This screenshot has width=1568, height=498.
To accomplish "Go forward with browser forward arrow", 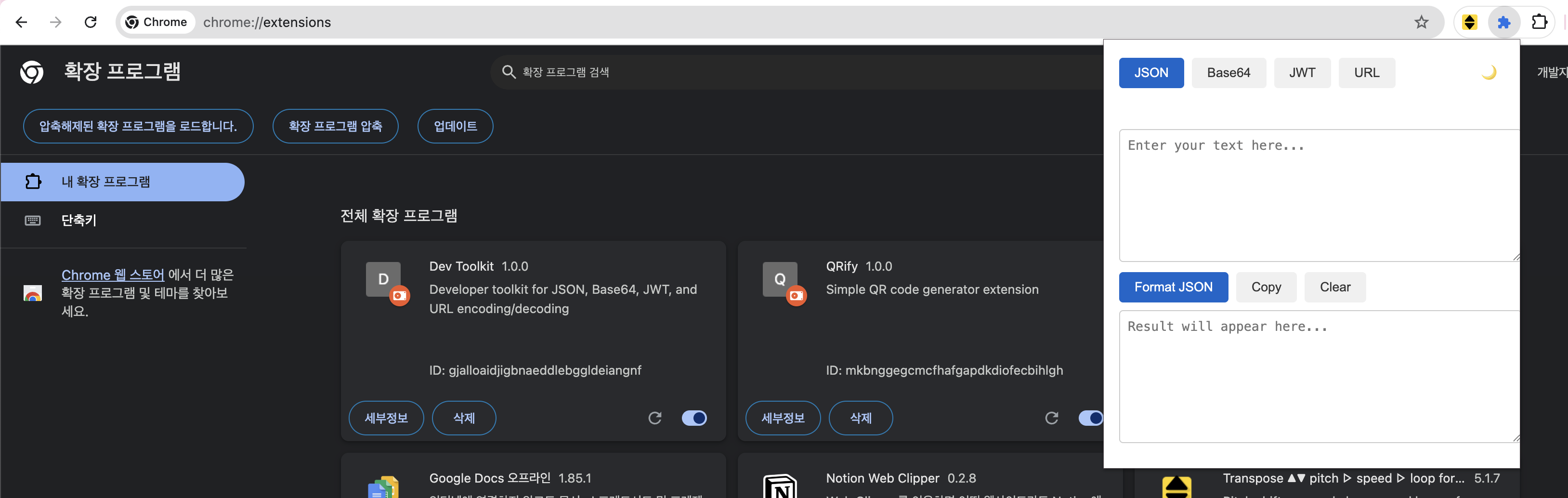I will [x=56, y=23].
